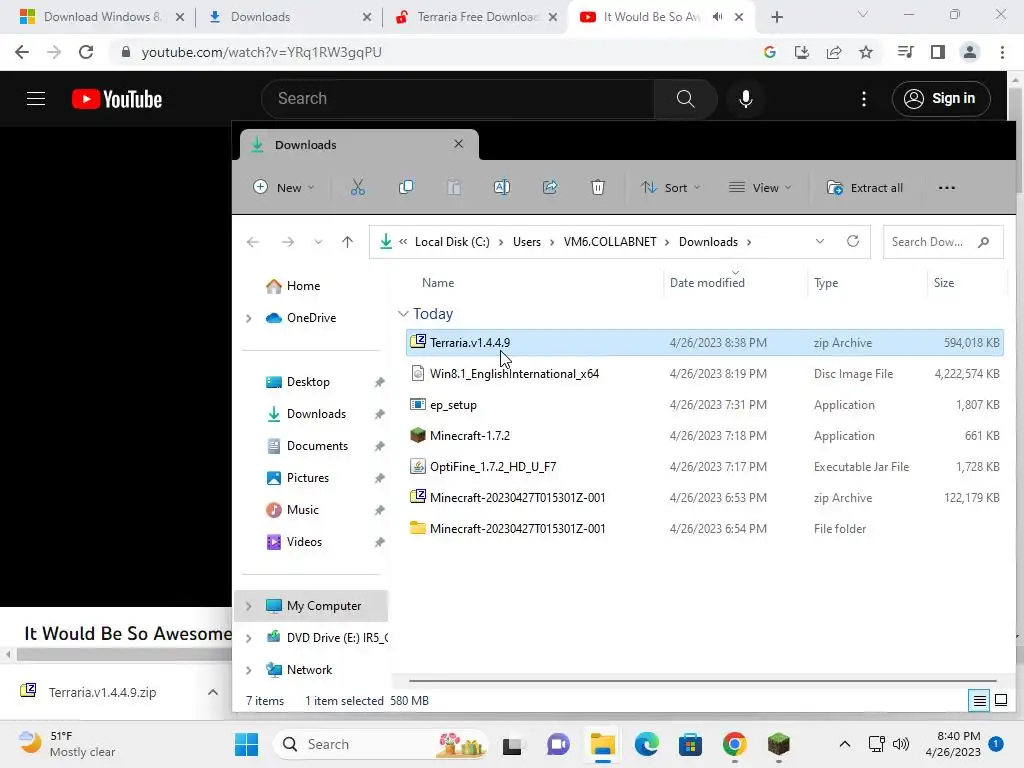This screenshot has height=768, width=1024.
Task: Click Search Downloads box in Explorer
Action: [x=942, y=242]
